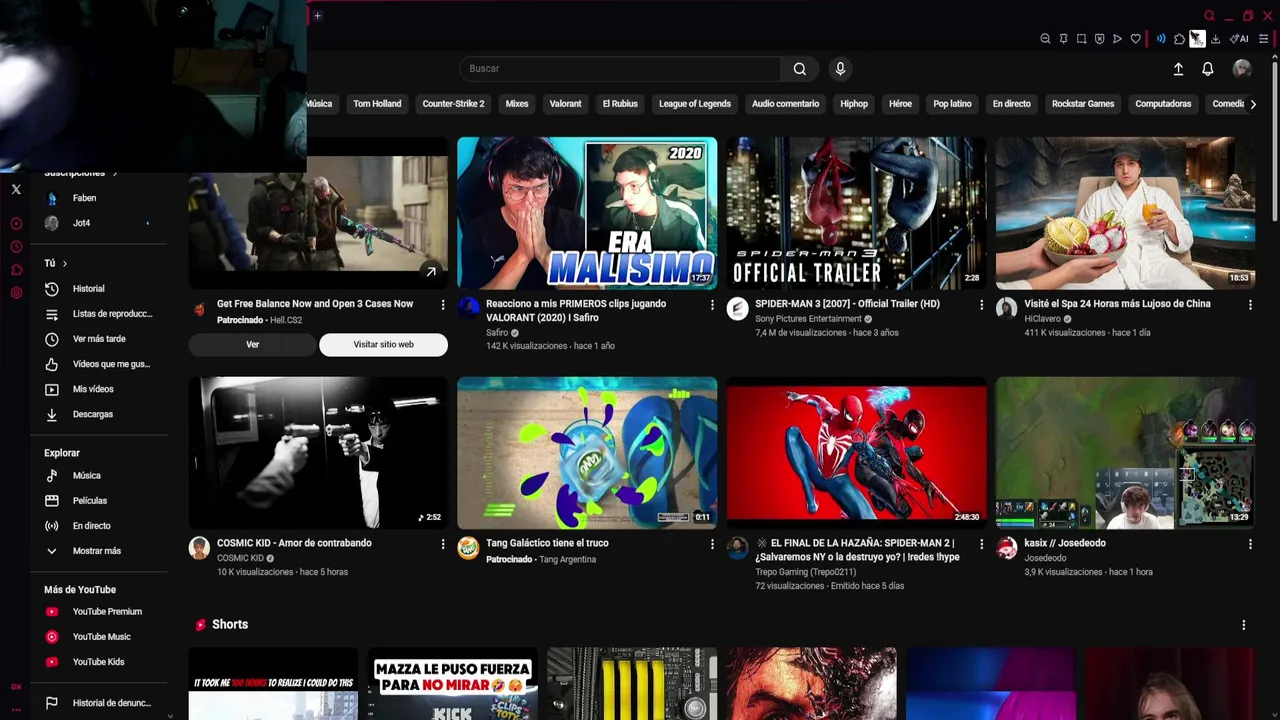The width and height of the screenshot is (1280, 720).
Task: Click the browser pin icon
Action: [x=1063, y=39]
